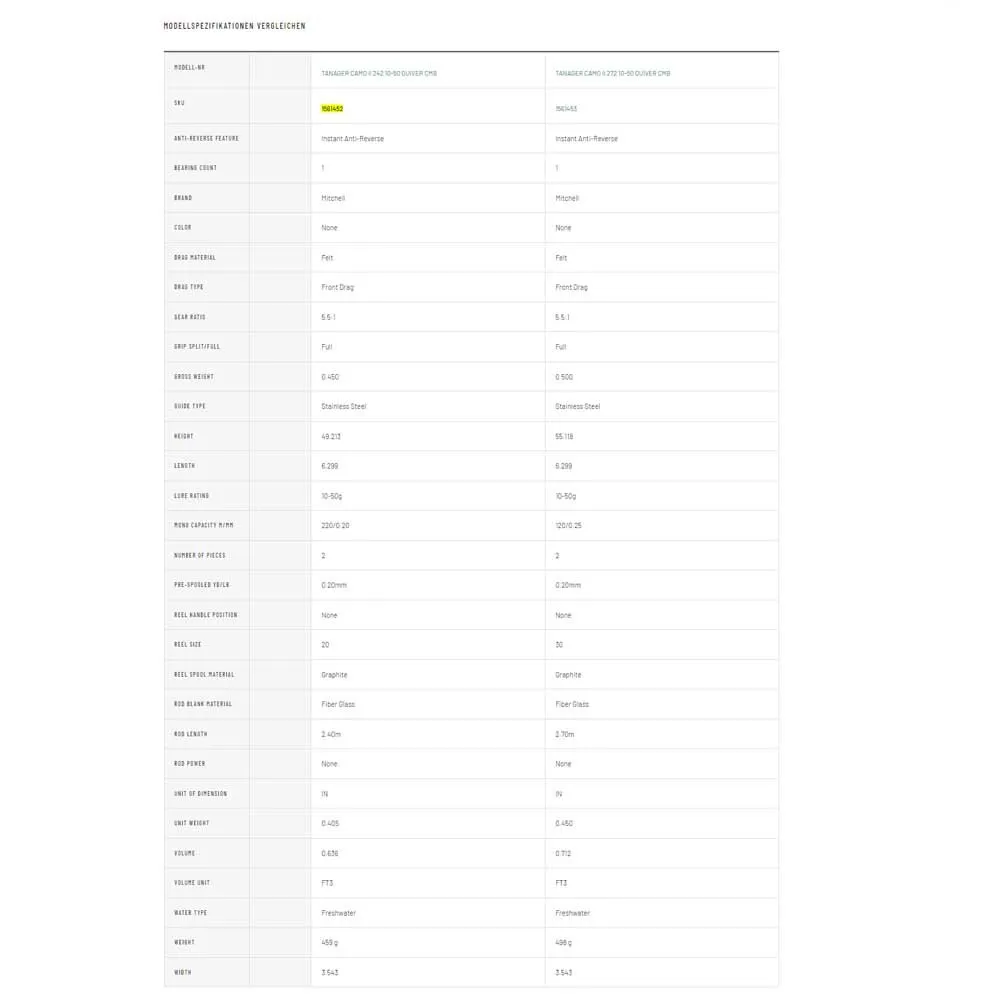Click the 498 g weight value
1000x1000 pixels.
564,942
